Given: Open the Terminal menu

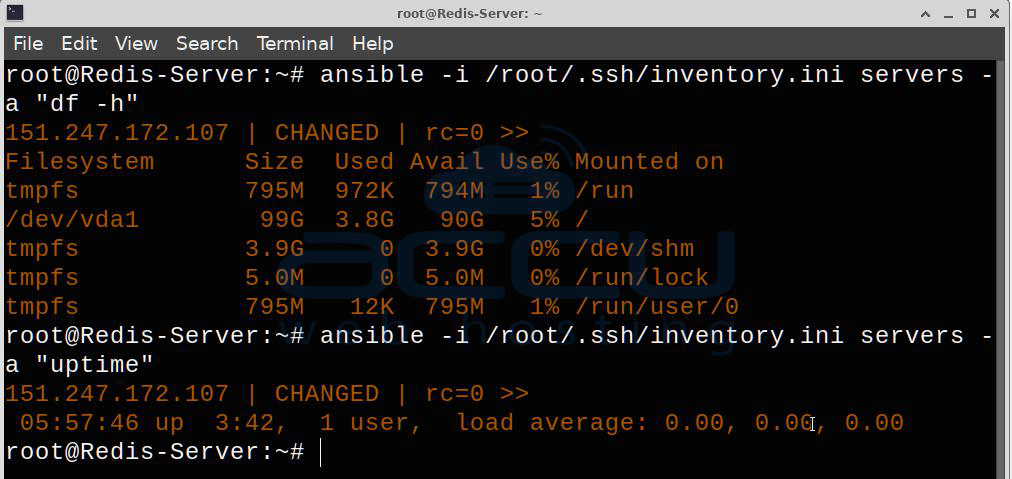Looking at the screenshot, I should tap(295, 44).
